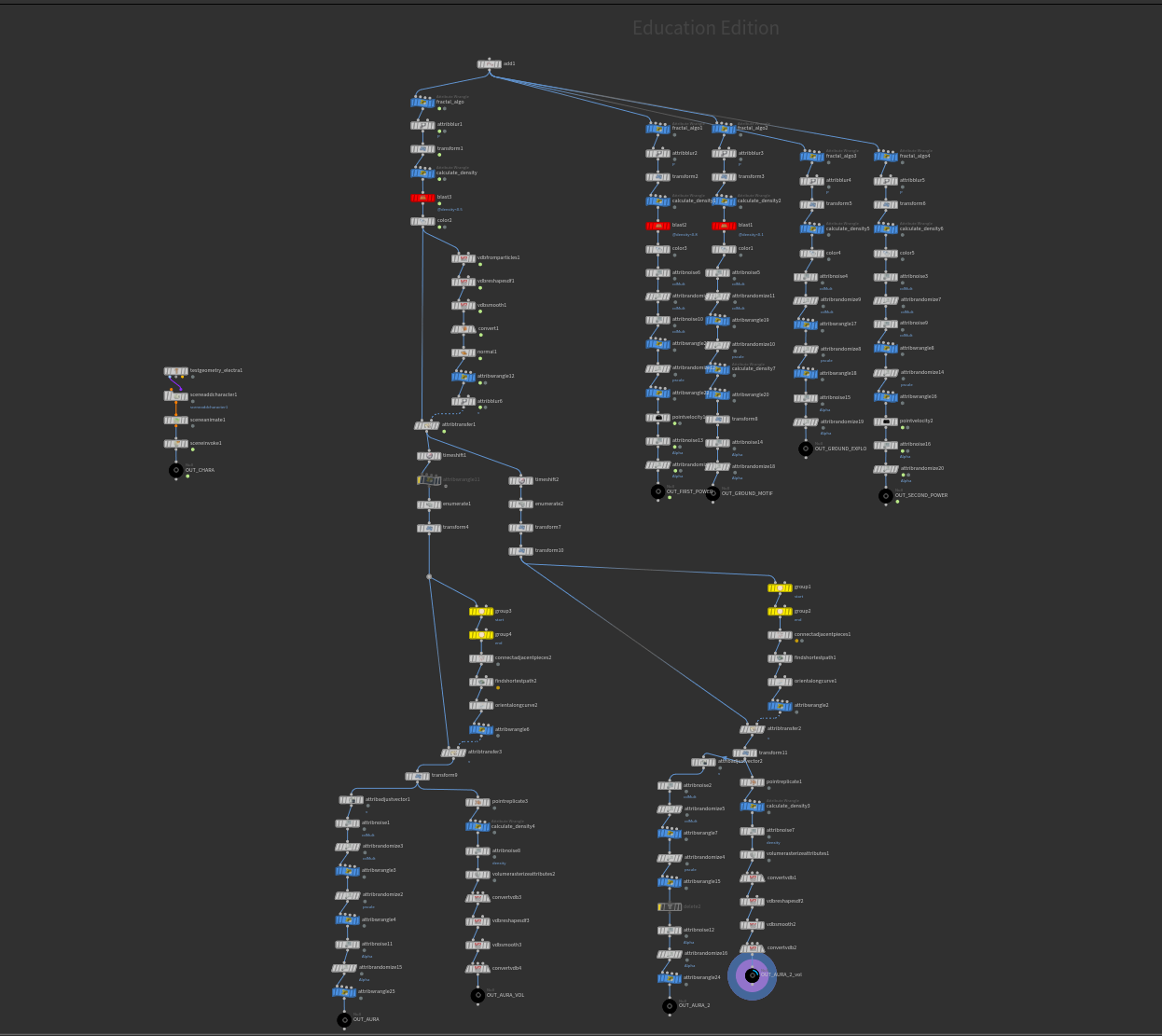Select the bypassed delete2 node icon
The height and width of the screenshot is (1036, 1162).
click(x=670, y=907)
